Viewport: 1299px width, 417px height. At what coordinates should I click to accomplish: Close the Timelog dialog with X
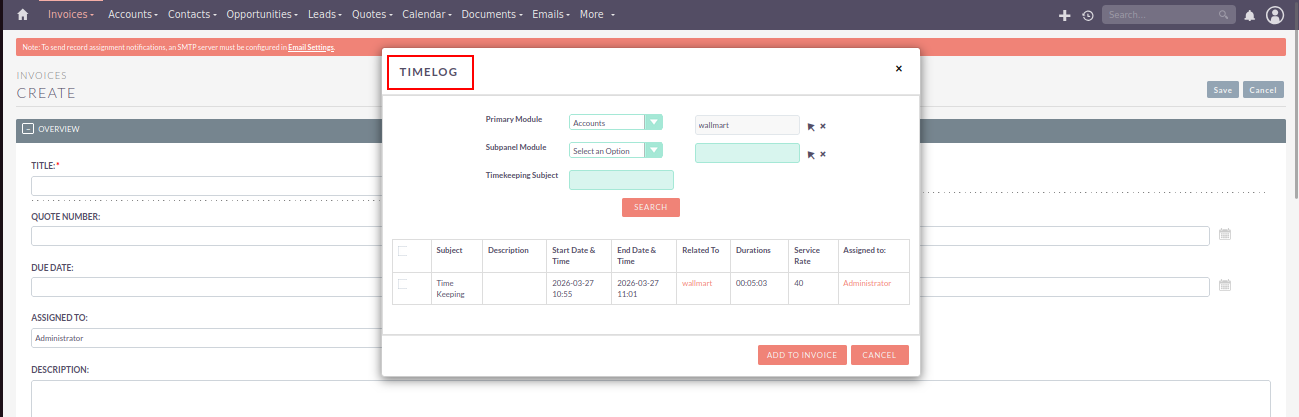(x=898, y=69)
